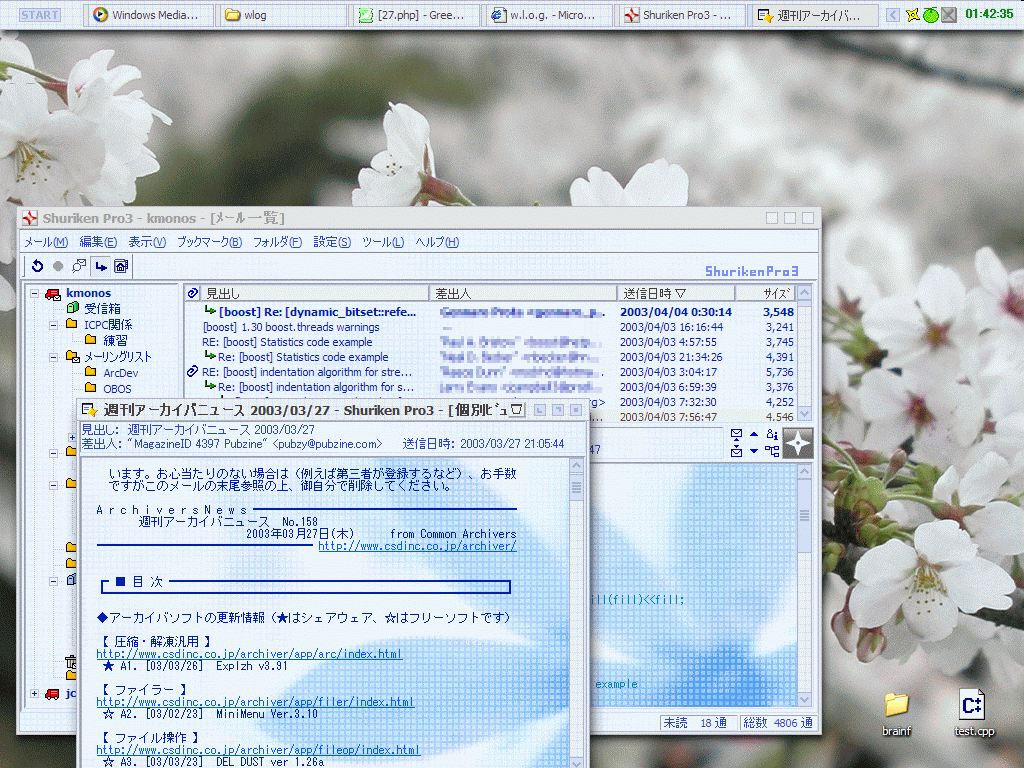Open the 設定(S) menu
Screen dimensions: 1024x768
[332, 242]
